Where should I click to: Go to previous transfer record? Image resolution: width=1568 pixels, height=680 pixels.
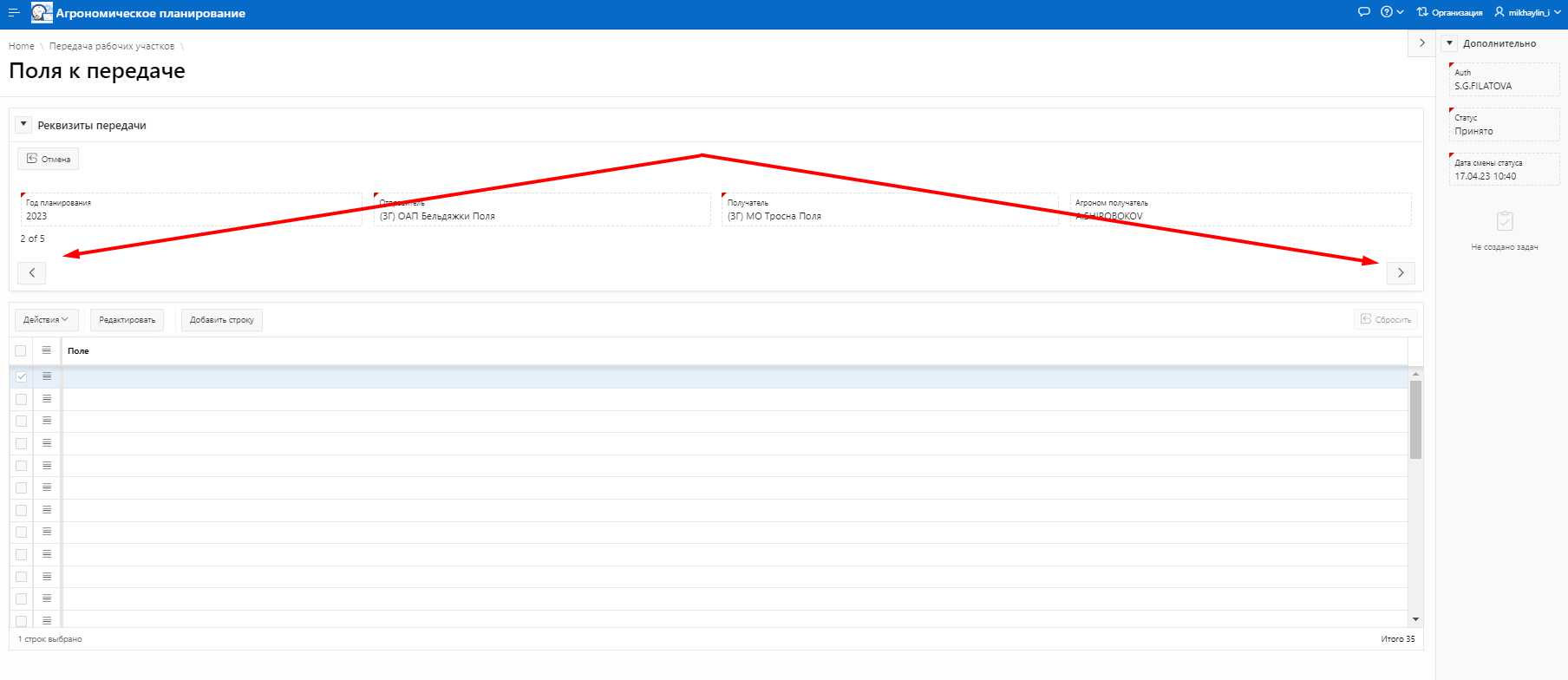(32, 273)
